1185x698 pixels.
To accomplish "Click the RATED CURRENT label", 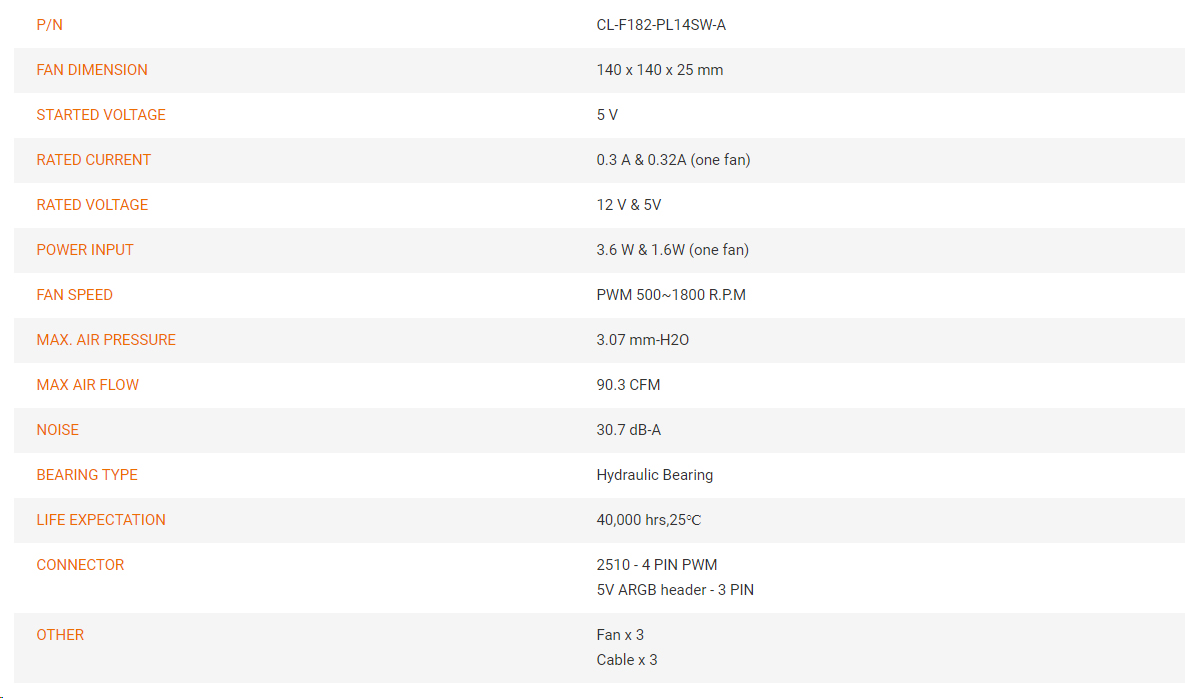I will [x=94, y=160].
